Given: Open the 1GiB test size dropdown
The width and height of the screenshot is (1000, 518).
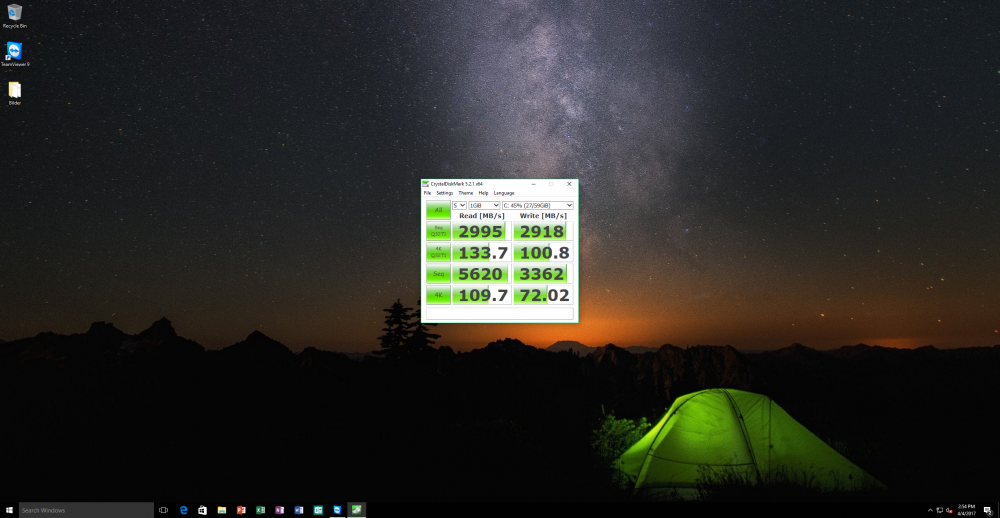Looking at the screenshot, I should click(x=484, y=205).
